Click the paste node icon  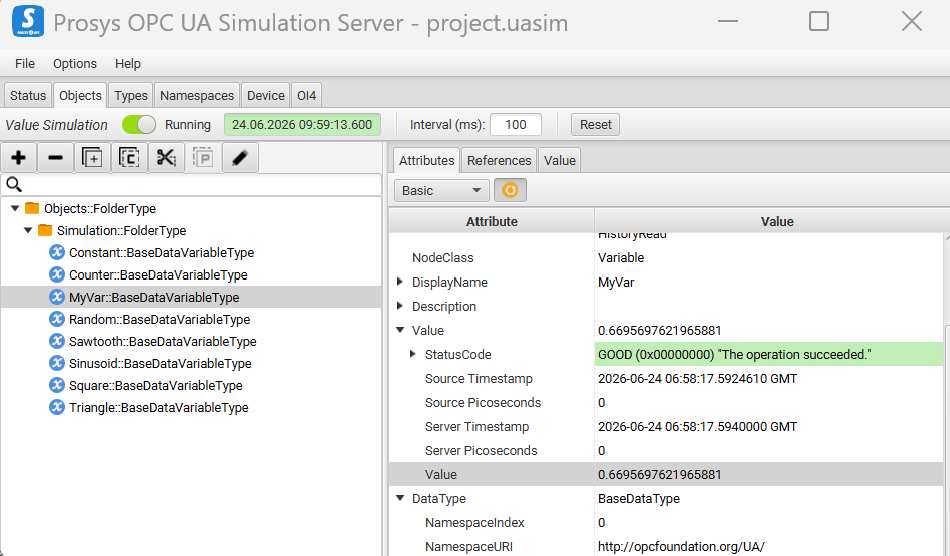[203, 158]
